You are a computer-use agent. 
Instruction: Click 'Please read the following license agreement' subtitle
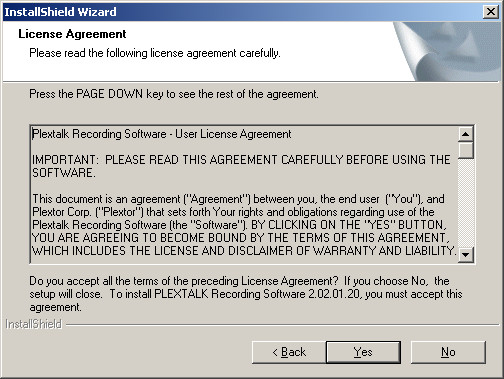tap(155, 53)
